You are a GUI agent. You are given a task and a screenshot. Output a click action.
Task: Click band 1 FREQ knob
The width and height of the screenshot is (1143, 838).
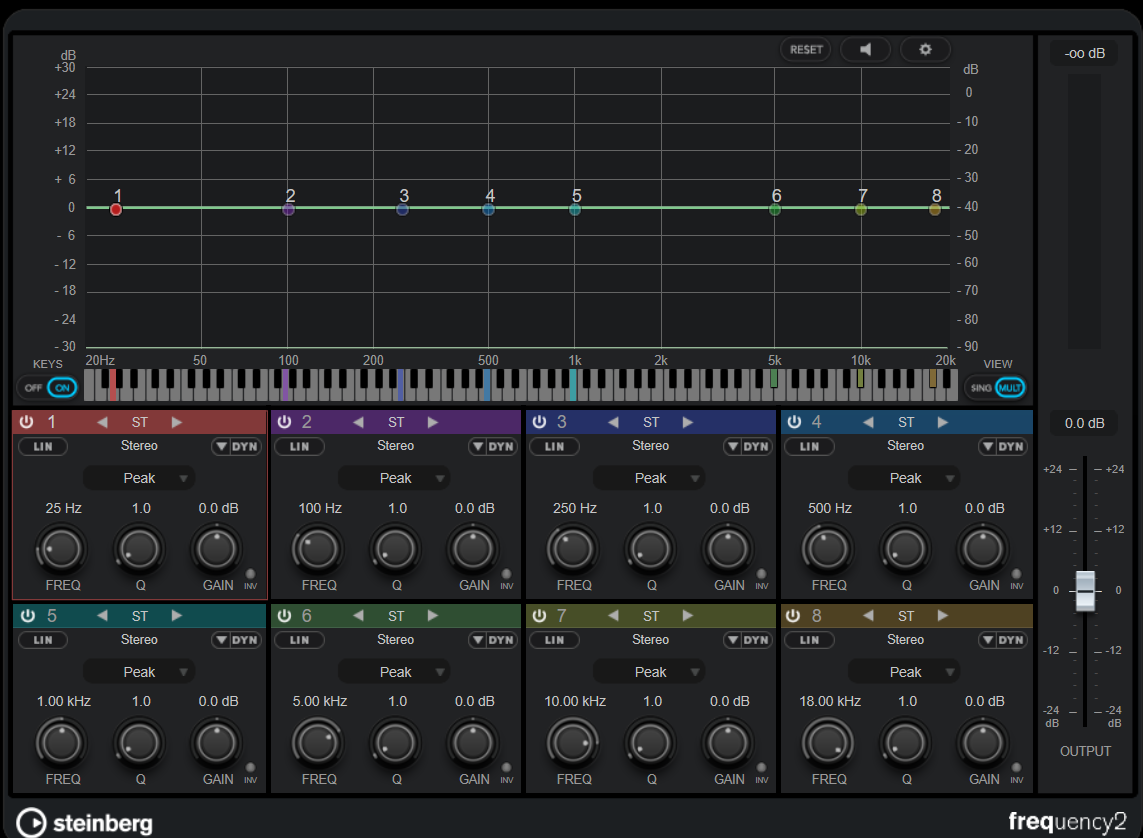pos(61,549)
